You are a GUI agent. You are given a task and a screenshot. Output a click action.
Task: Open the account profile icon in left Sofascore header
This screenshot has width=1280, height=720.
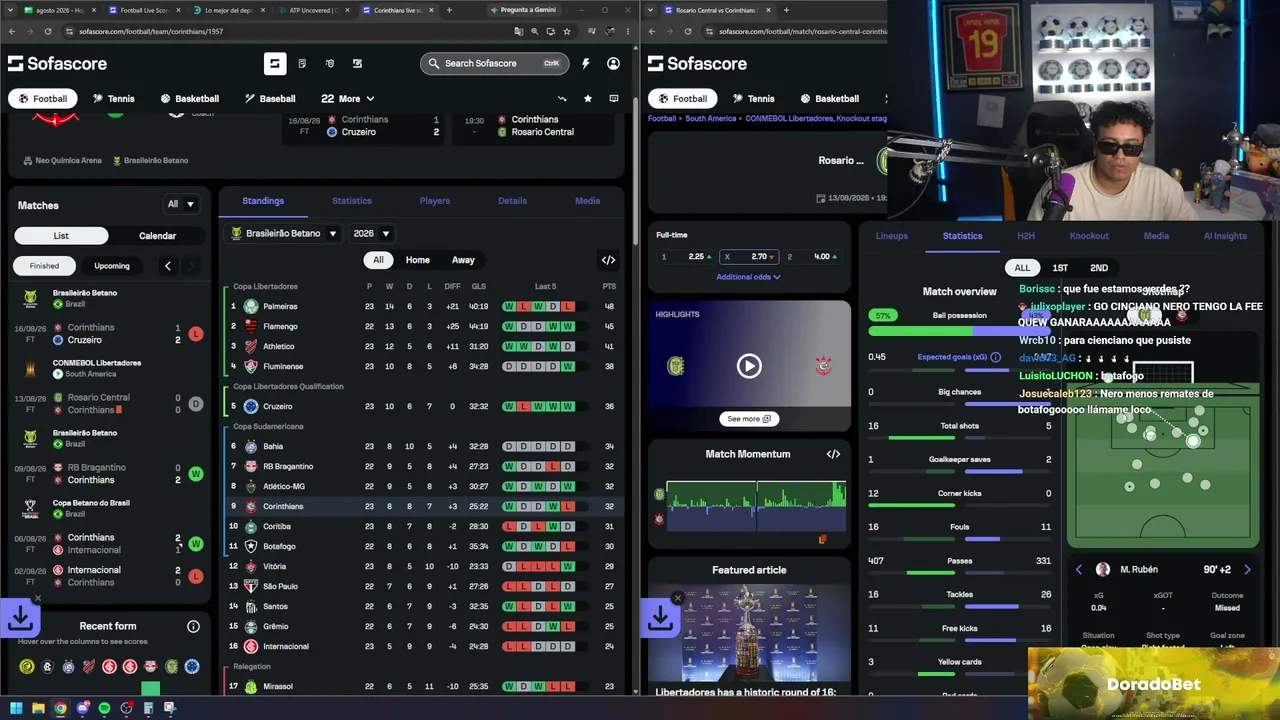coord(613,63)
